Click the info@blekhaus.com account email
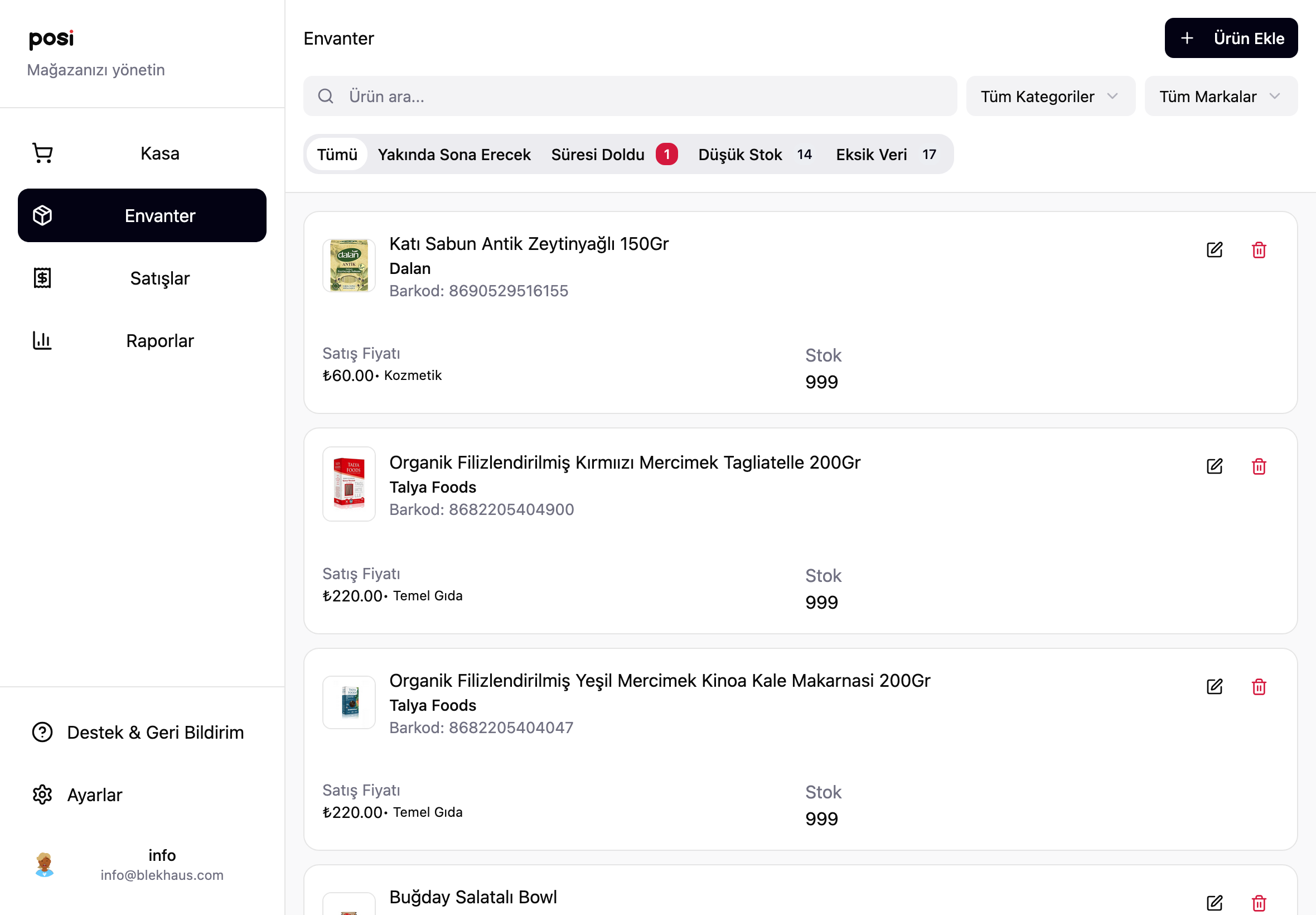The image size is (1316, 915). 162,875
